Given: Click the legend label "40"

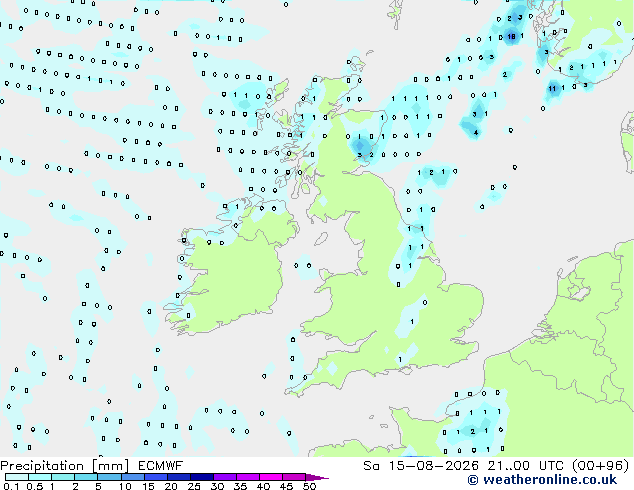Looking at the screenshot, I should click(263, 486).
